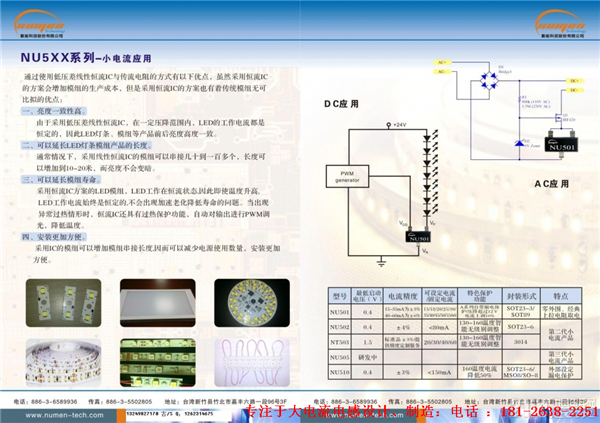Image resolution: width=600 pixels, height=423 pixels.
Task: Click the 第三代小电流产品 feature cell
Action: (561, 357)
